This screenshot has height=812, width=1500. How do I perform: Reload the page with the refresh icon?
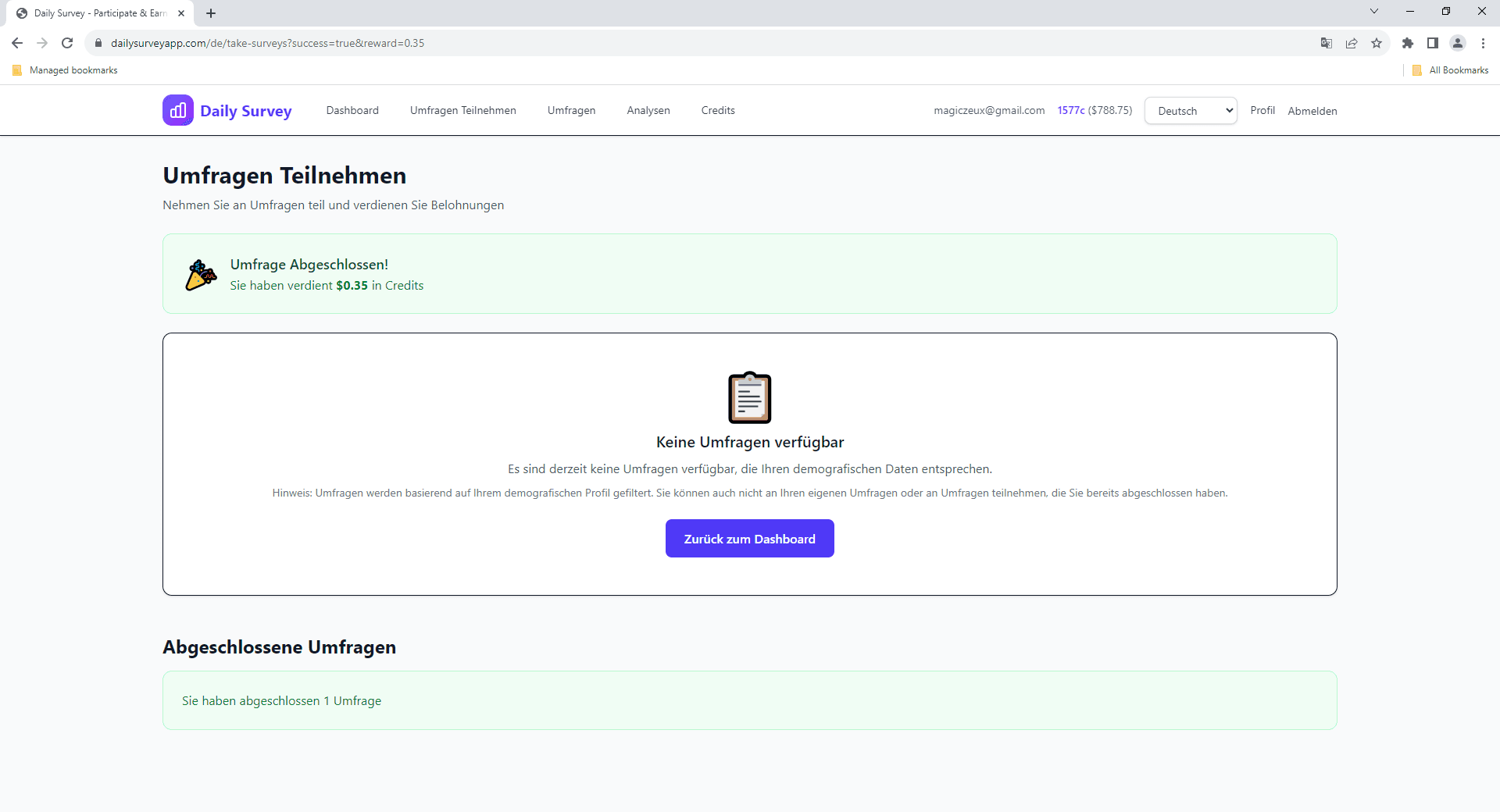[67, 43]
